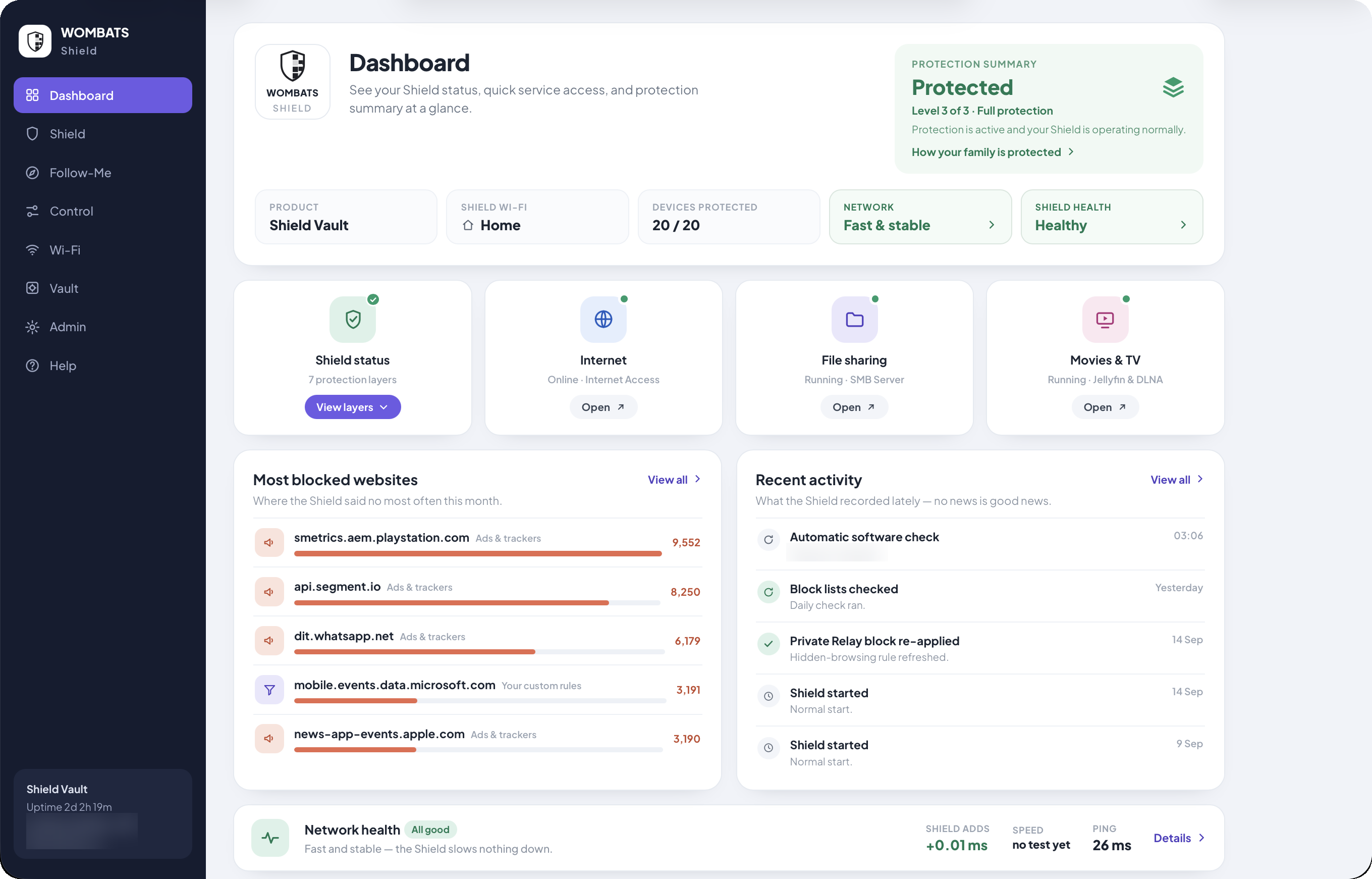Click the Internet globe icon
The width and height of the screenshot is (1372, 879).
coord(603,319)
